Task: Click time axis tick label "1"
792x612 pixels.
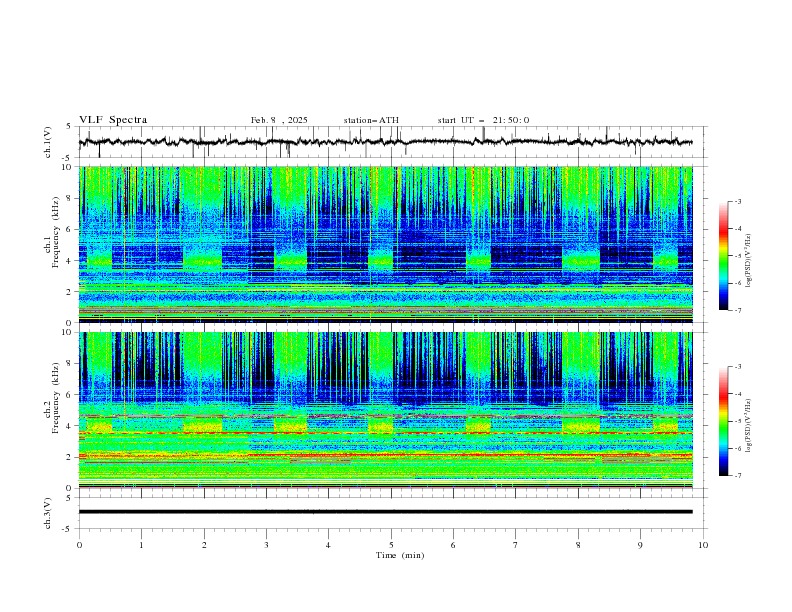Action: click(x=141, y=545)
